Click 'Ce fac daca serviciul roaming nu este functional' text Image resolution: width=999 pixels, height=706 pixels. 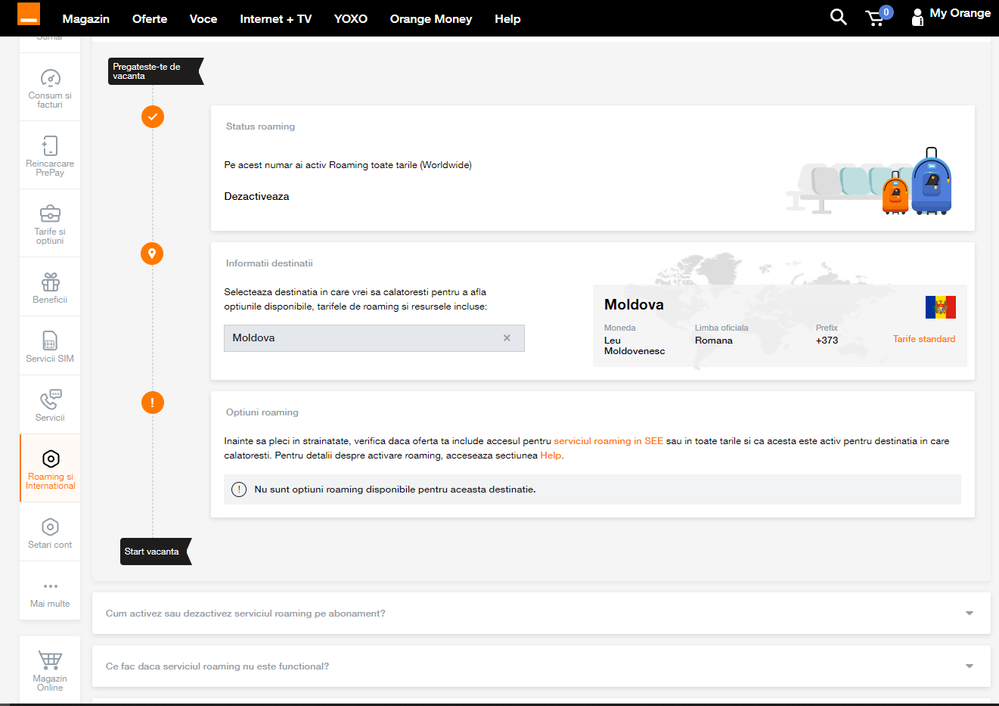217,666
